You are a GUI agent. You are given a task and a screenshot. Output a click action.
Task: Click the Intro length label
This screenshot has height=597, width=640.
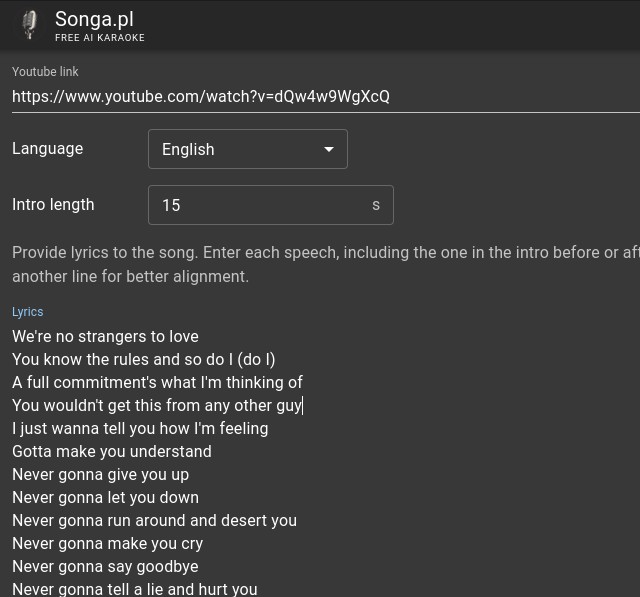[53, 204]
